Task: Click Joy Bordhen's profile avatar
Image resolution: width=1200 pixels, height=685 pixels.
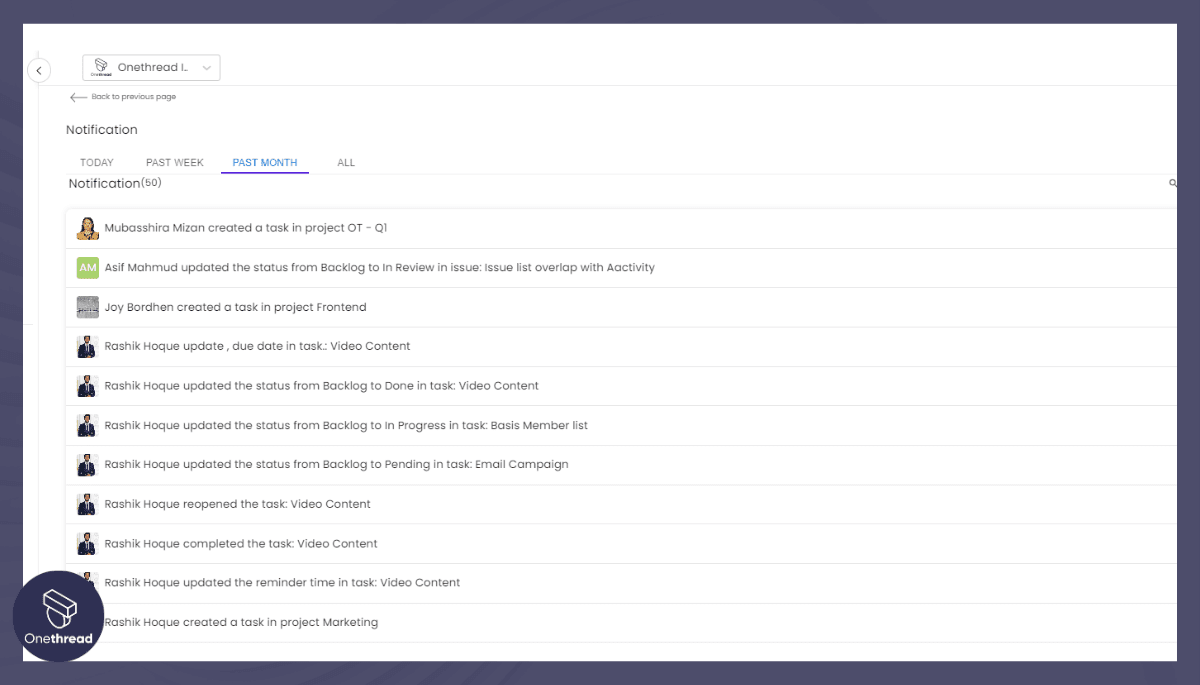Action: tap(87, 307)
